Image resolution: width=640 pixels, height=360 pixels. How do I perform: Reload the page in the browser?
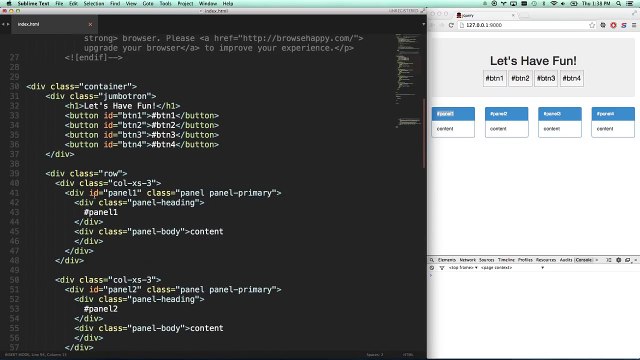(451, 25)
